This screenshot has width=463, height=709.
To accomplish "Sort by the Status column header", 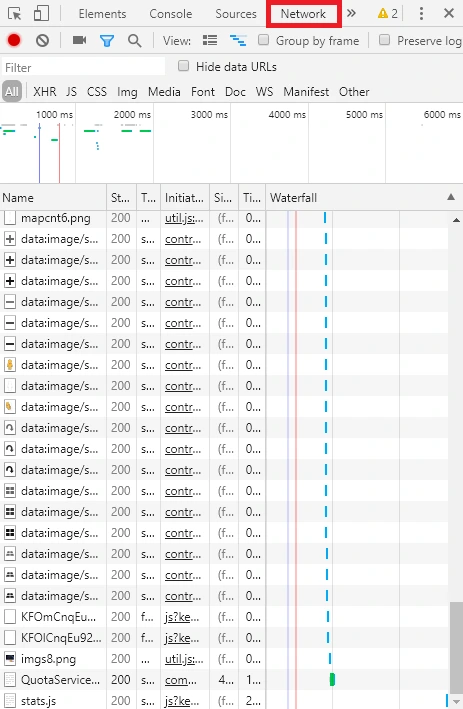I will [x=121, y=198].
